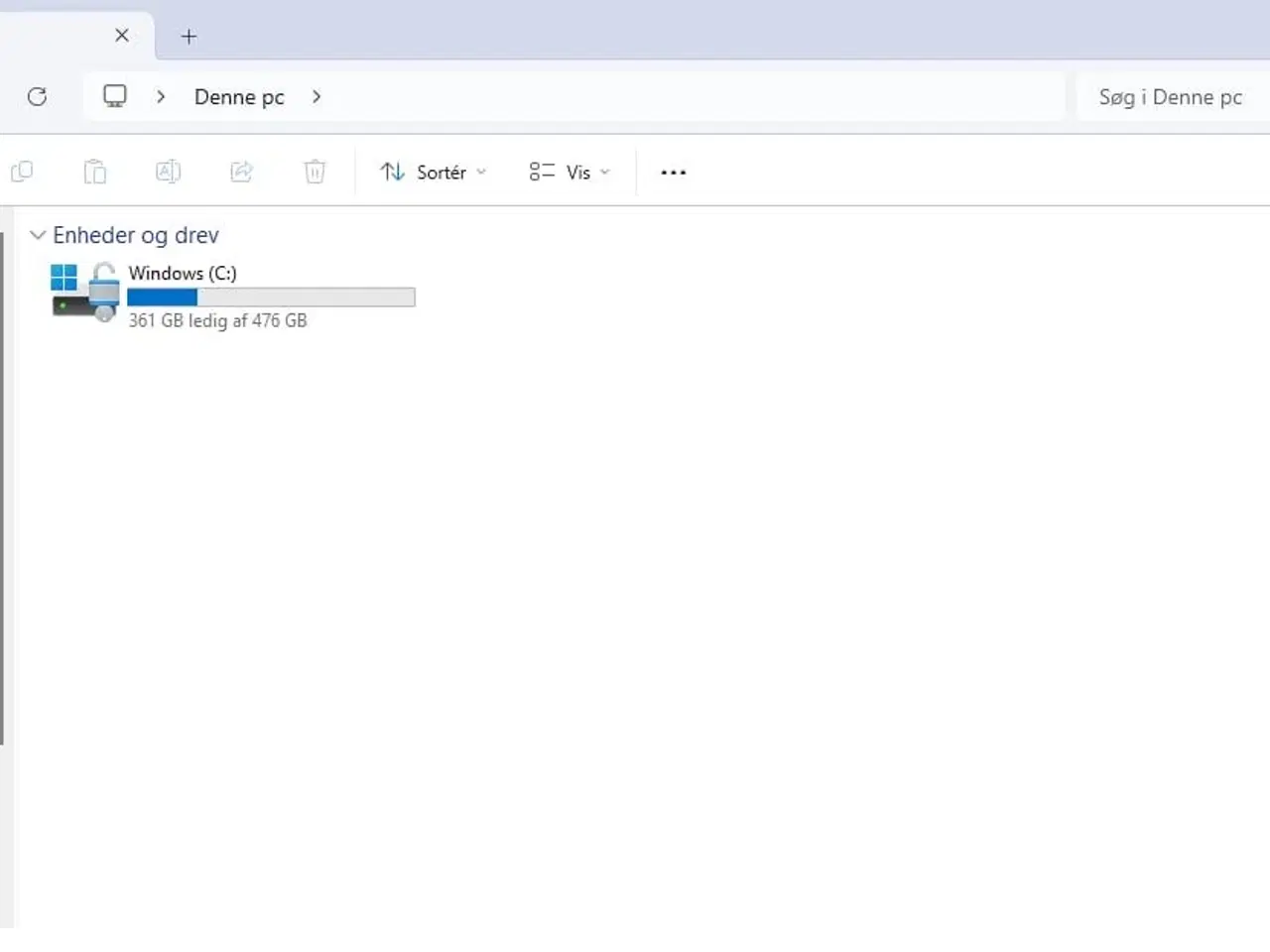
Task: Open the Sortér dropdown menu
Action: pos(434,173)
